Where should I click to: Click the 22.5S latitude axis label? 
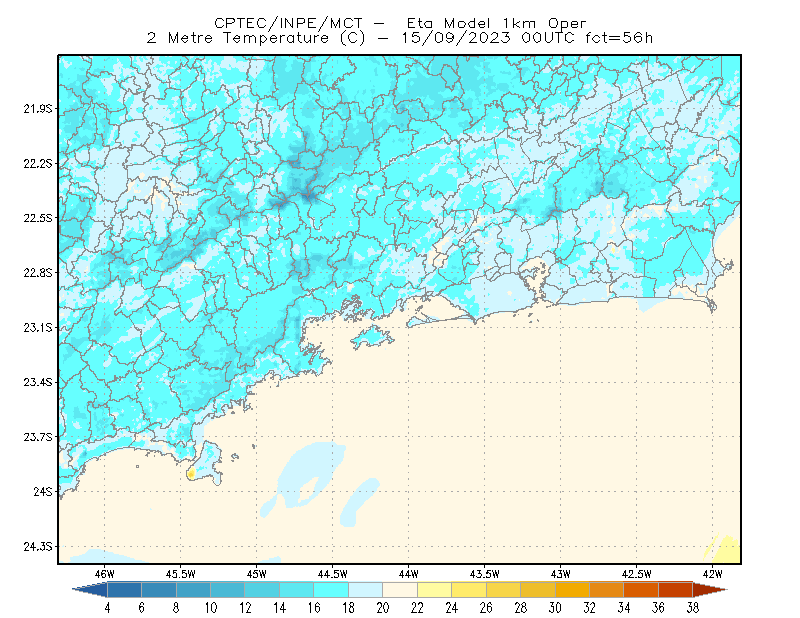(x=38, y=218)
